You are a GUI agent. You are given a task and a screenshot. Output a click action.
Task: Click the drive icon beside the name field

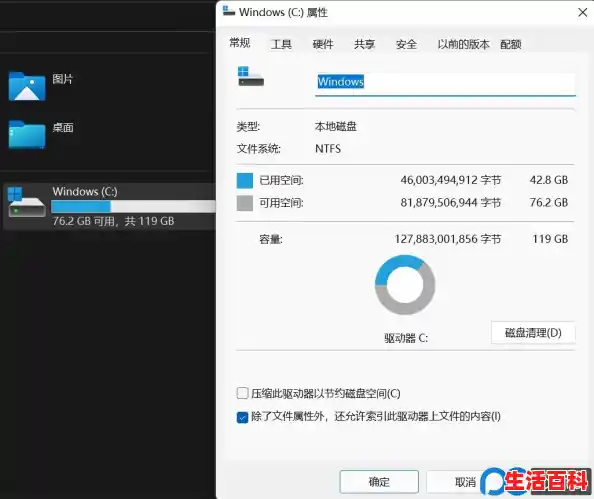(250, 77)
